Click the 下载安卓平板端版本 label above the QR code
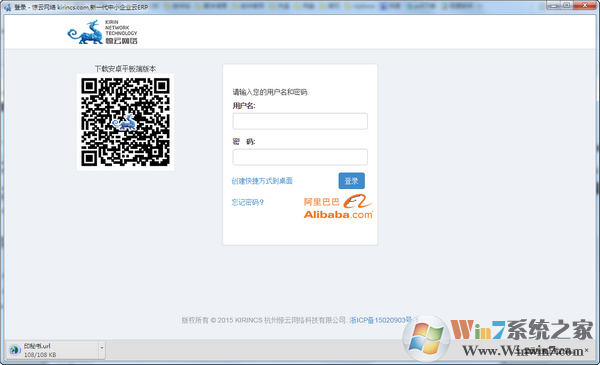Image resolution: width=600 pixels, height=365 pixels. [125, 68]
